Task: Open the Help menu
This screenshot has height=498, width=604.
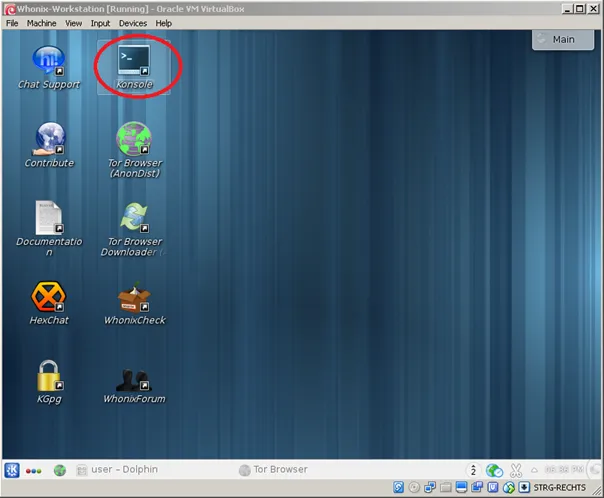Action: [163, 23]
